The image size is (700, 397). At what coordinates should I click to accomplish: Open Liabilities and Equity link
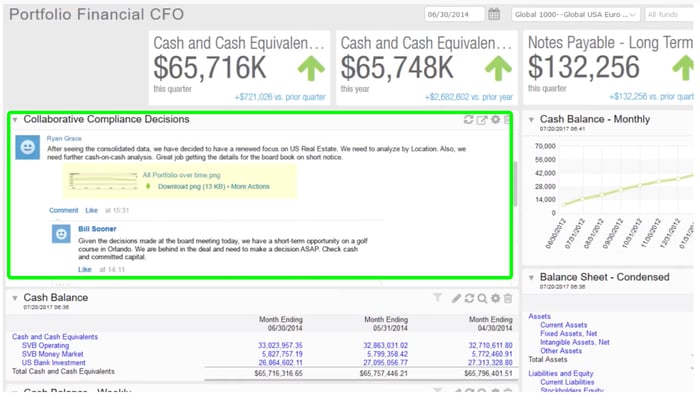pos(561,373)
